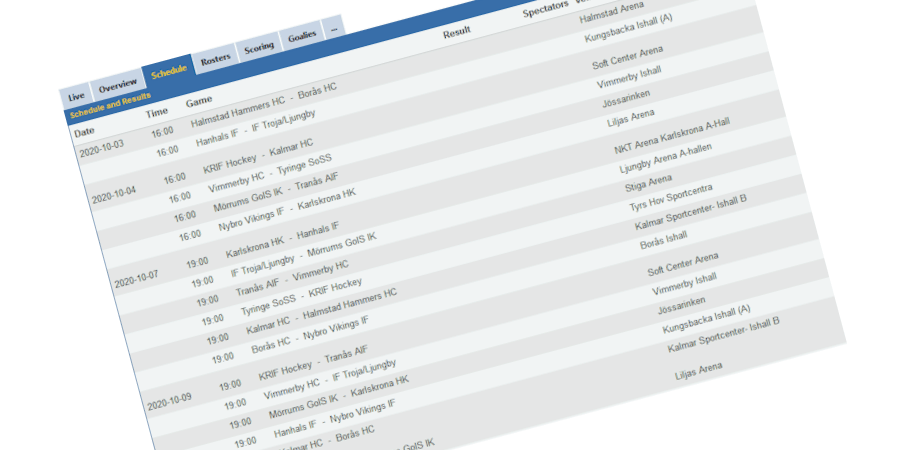The width and height of the screenshot is (900, 450).
Task: Open game Nybro Vikings IF - Karlskrona HK
Action: pyautogui.click(x=286, y=210)
